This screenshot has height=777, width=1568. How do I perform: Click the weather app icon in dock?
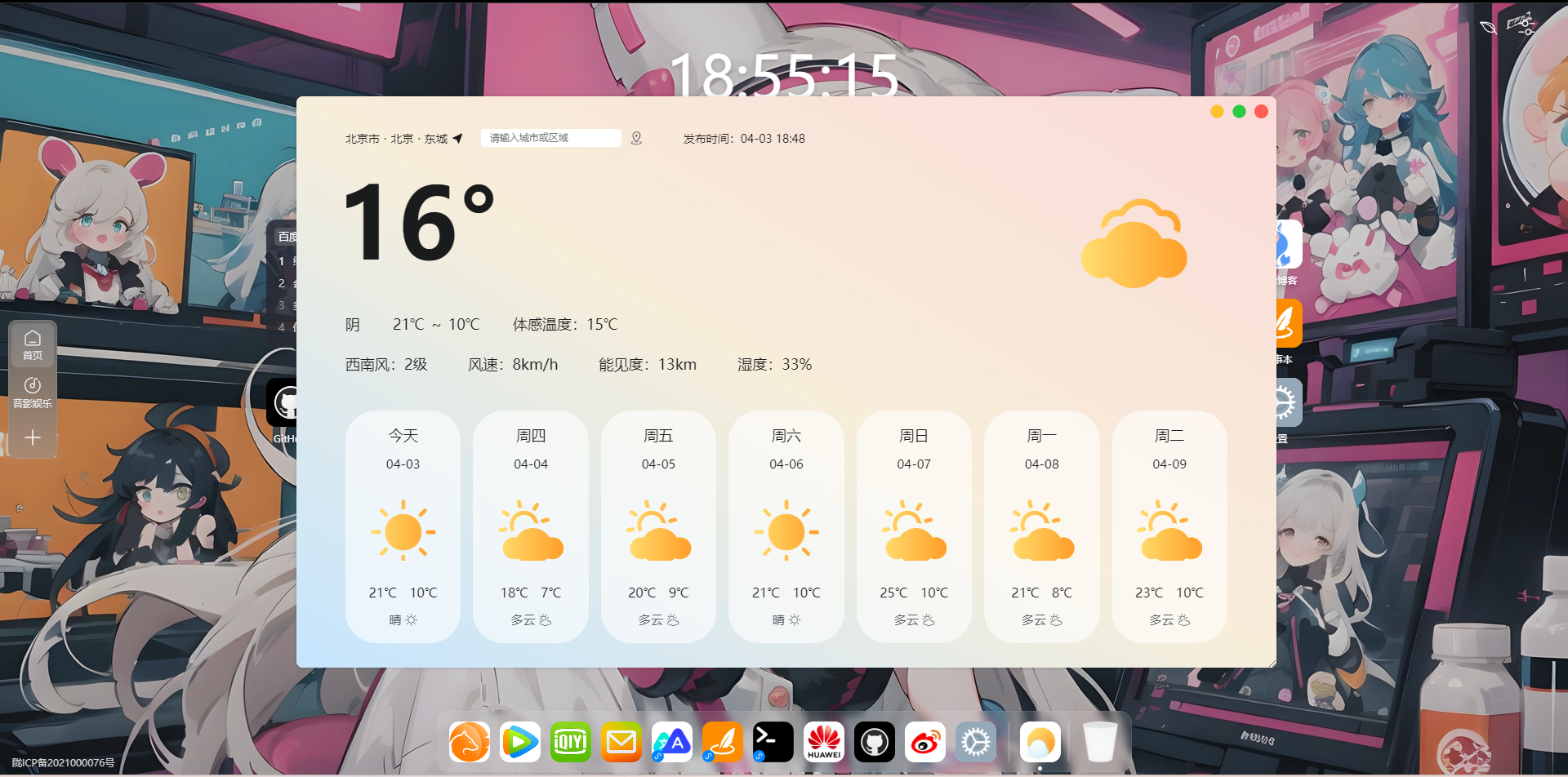pos(1040,742)
